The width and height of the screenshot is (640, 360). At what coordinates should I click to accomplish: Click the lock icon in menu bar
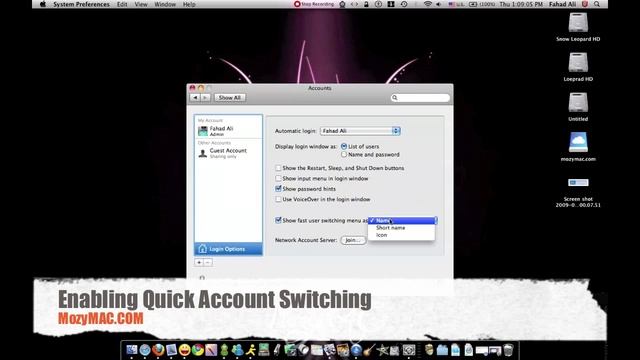click(x=366, y=4)
